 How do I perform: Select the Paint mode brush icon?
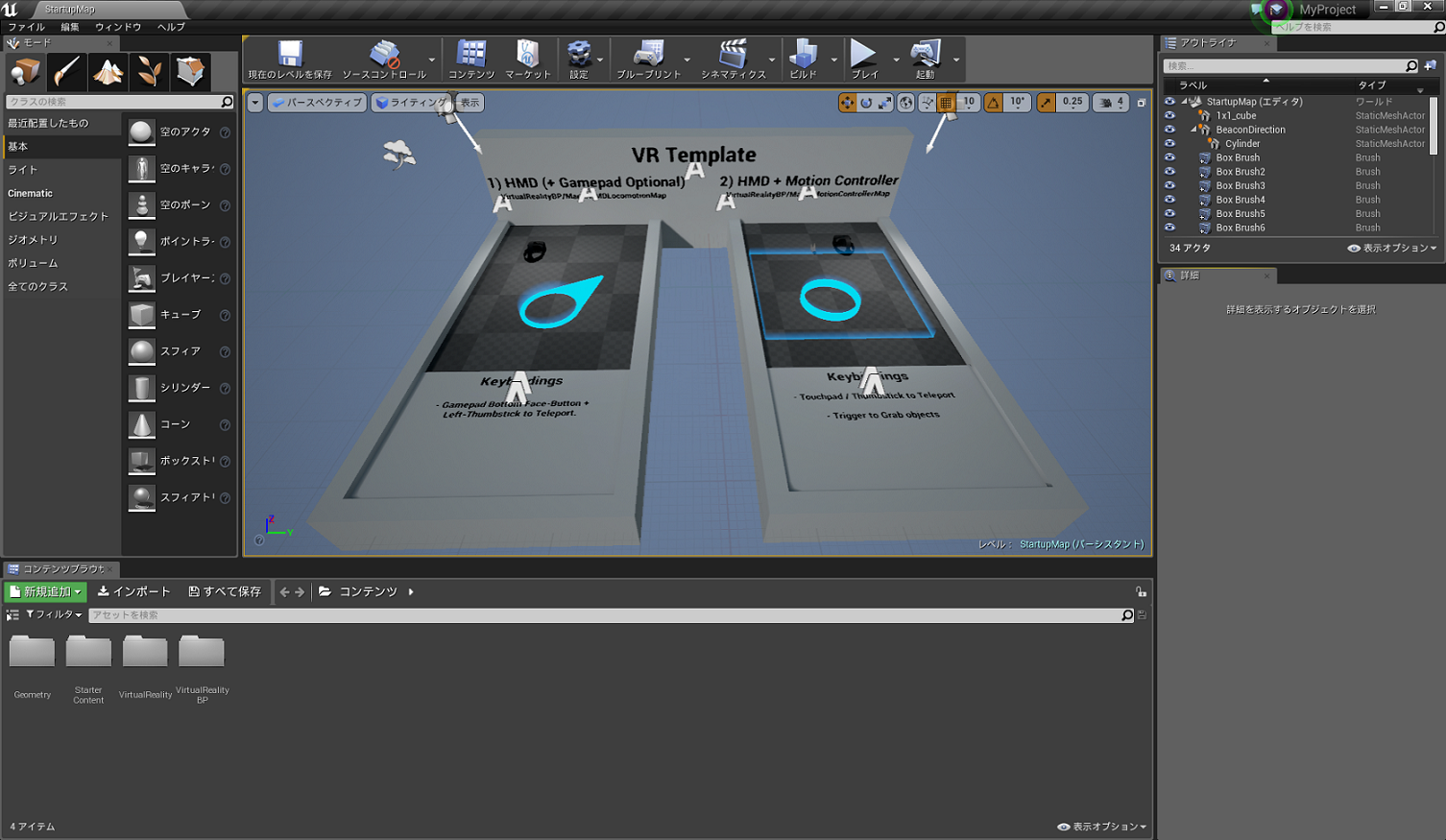[66, 72]
